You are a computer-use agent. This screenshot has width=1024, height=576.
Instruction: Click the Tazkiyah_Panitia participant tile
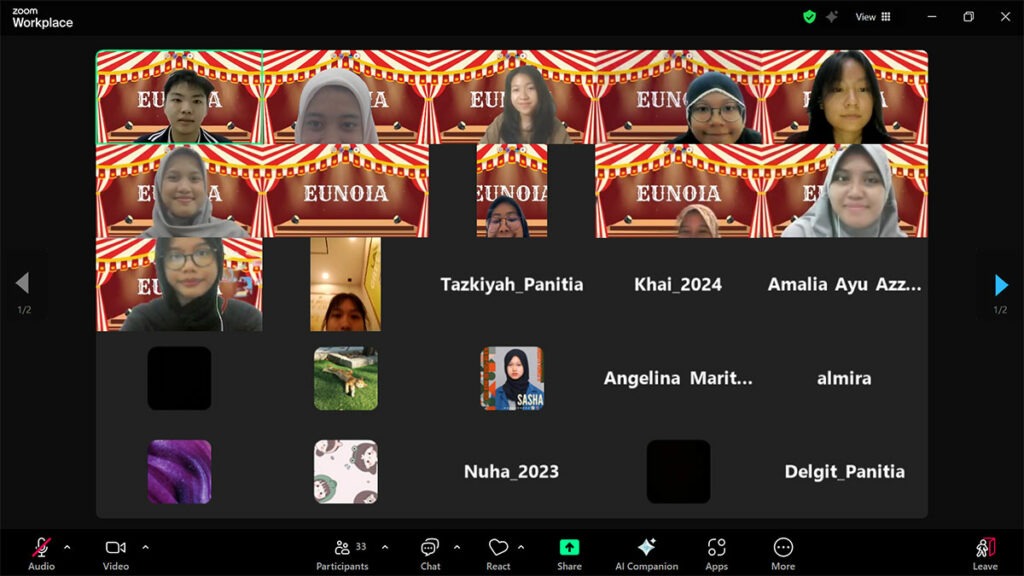coord(512,285)
